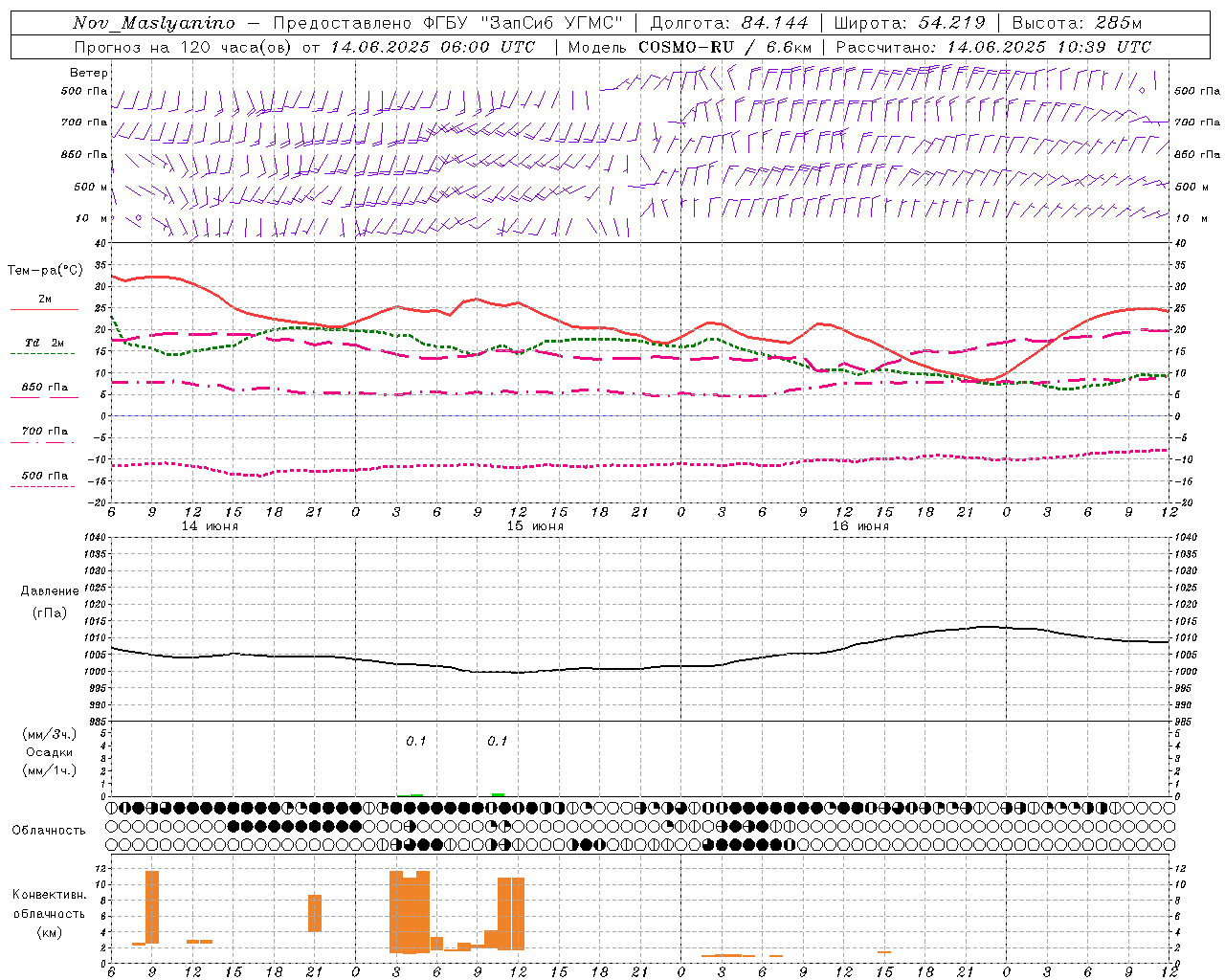This screenshot has height=980, width=1225.
Task: Click the Конвективн. convective cloud label
Action: coord(49,895)
